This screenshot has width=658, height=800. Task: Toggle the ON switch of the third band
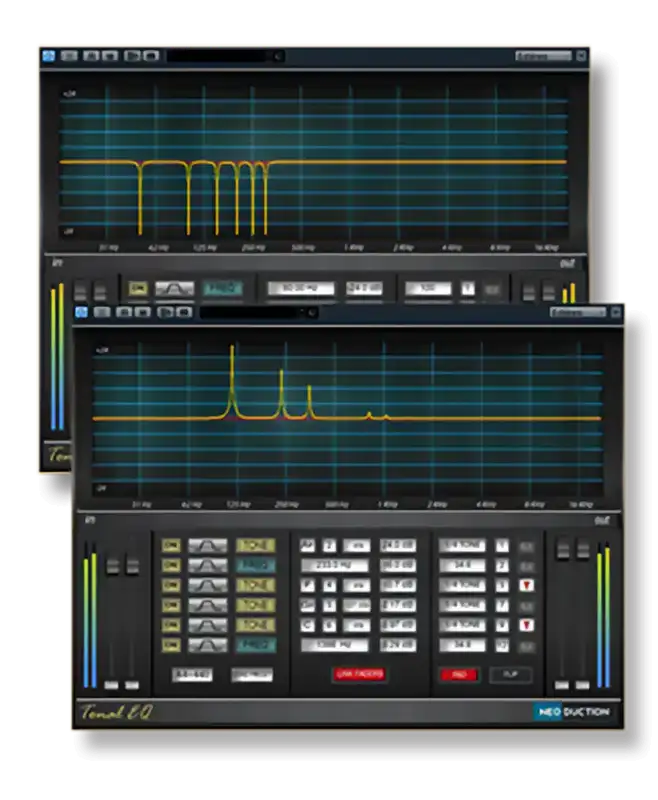coord(171,585)
